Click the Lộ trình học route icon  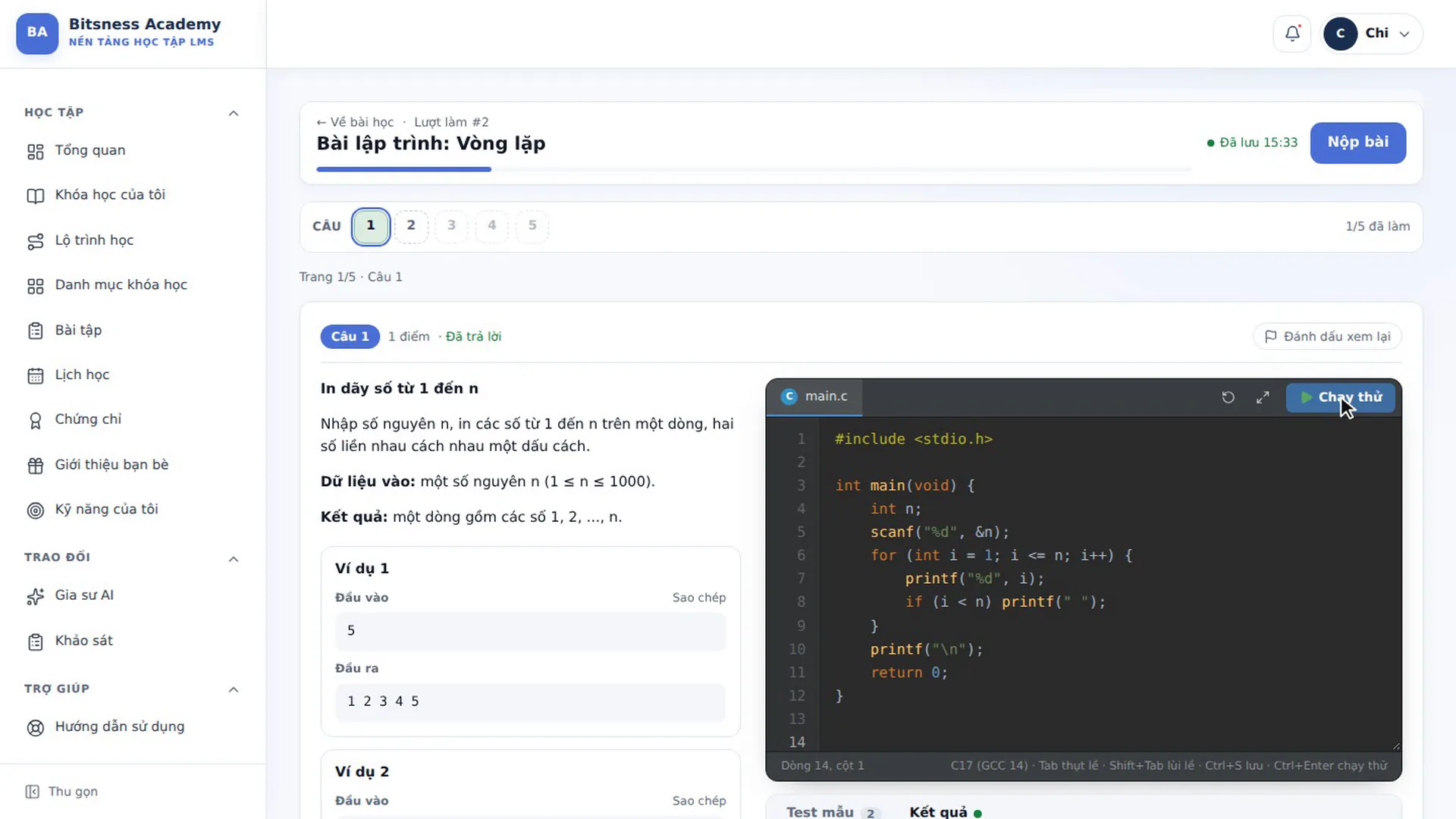click(x=36, y=241)
